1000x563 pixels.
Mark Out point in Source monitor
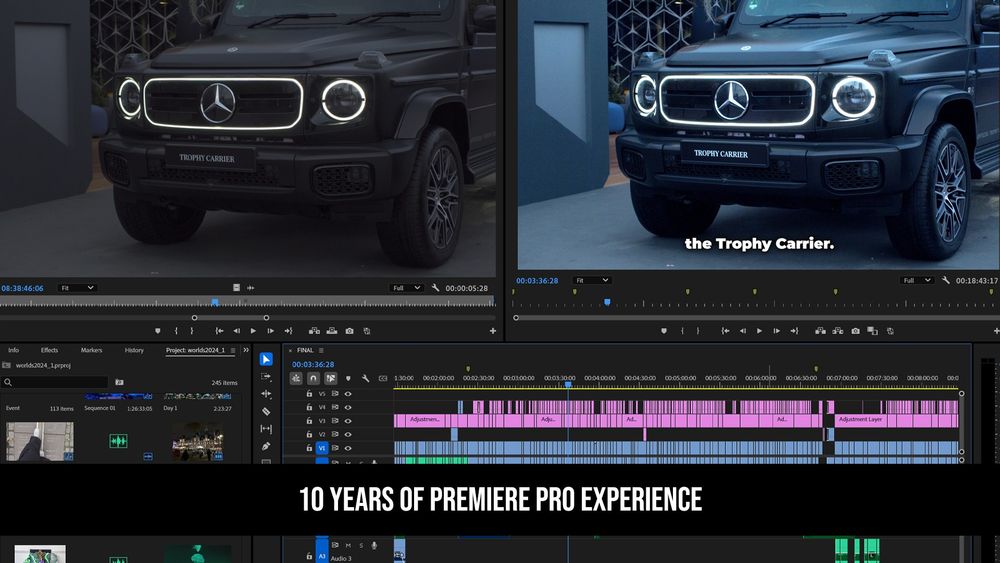[191, 331]
